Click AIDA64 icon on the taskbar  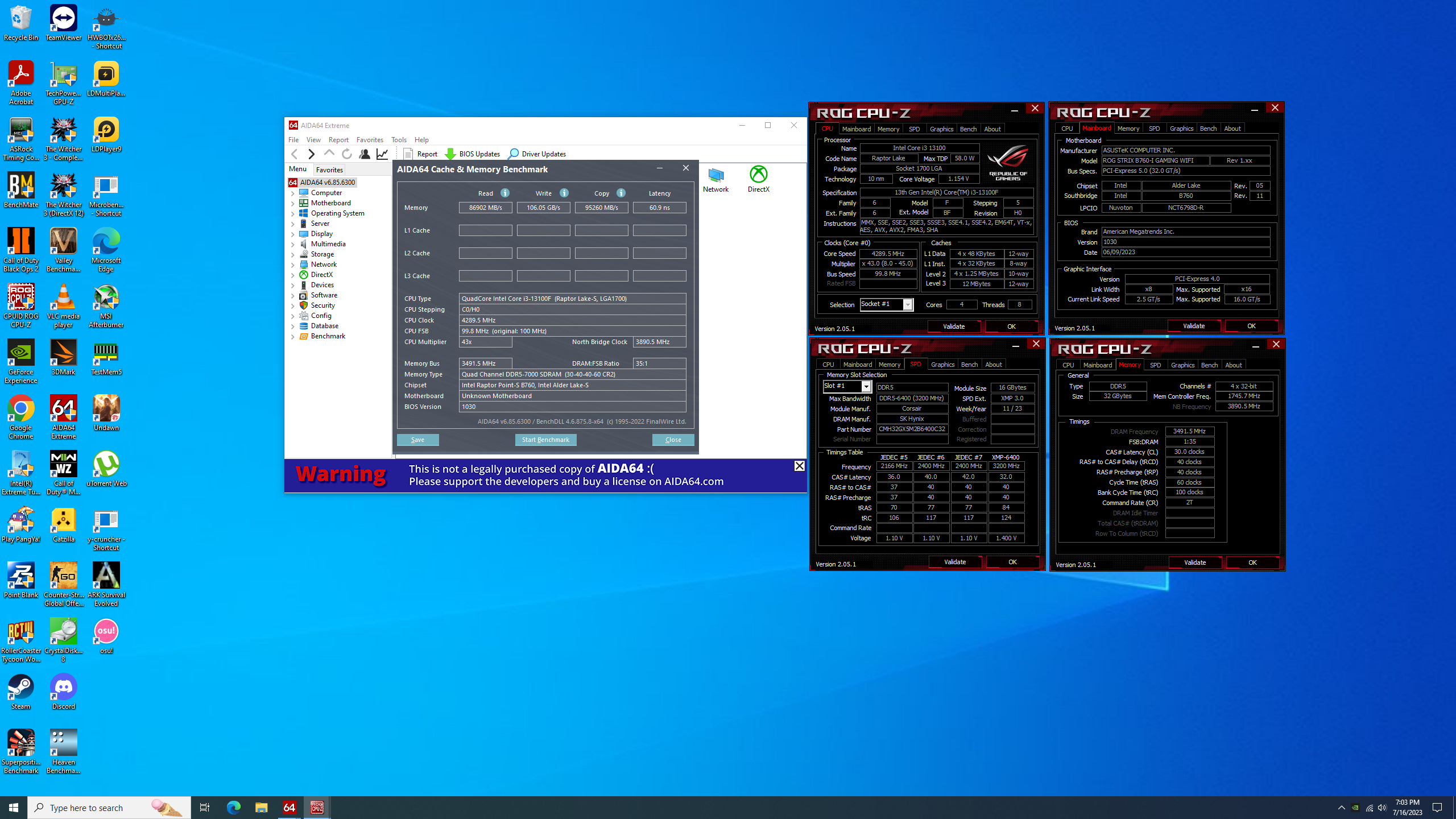pos(289,807)
